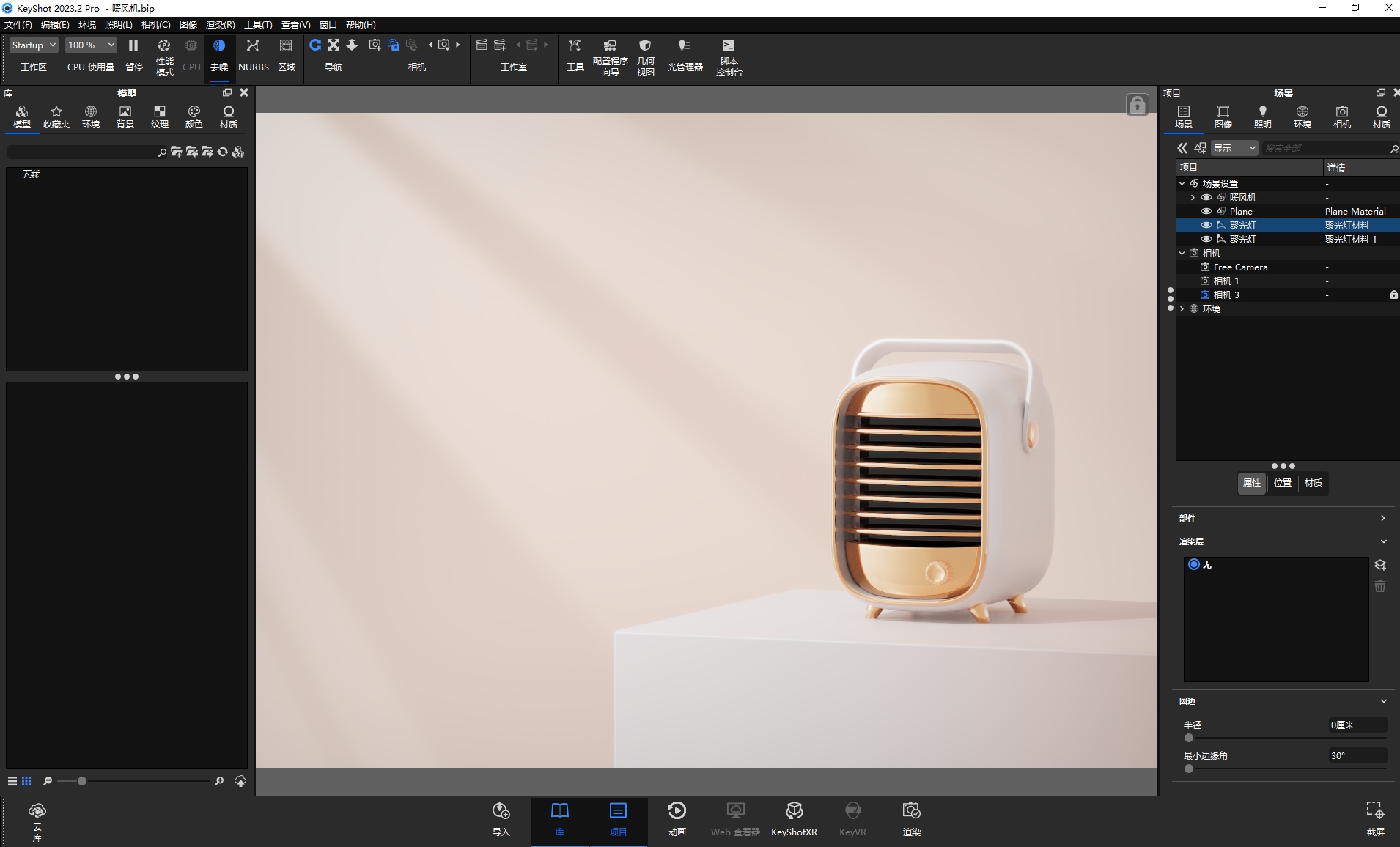Click the 材质 button beside 位置
This screenshot has height=847, width=1400.
(1313, 483)
